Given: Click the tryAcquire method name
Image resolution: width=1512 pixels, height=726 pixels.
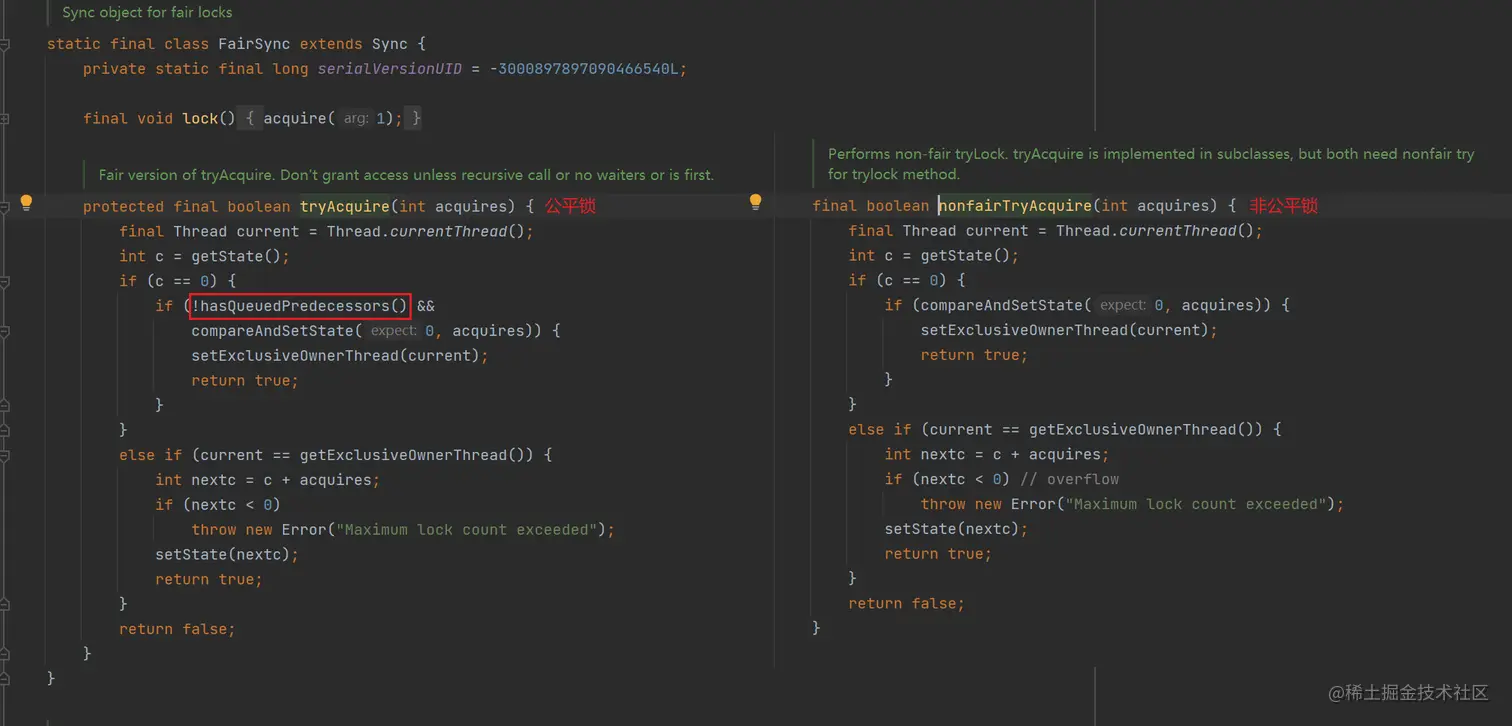Looking at the screenshot, I should click(345, 206).
